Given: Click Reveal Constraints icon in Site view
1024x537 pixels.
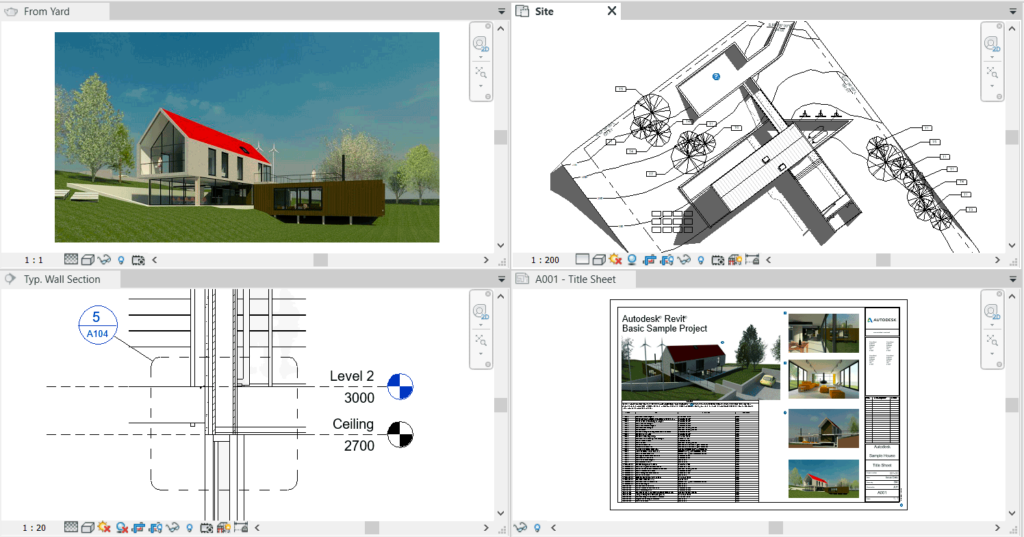Looking at the screenshot, I should (752, 259).
